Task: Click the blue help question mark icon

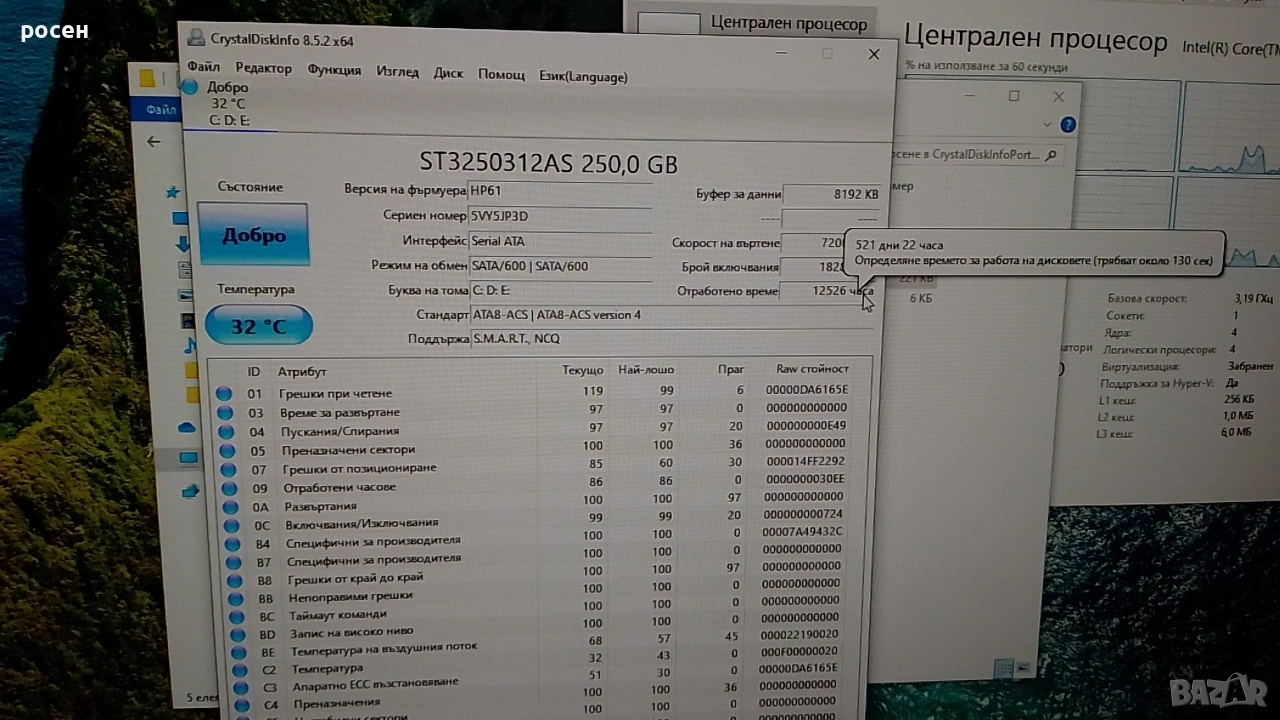Action: pyautogui.click(x=1068, y=125)
